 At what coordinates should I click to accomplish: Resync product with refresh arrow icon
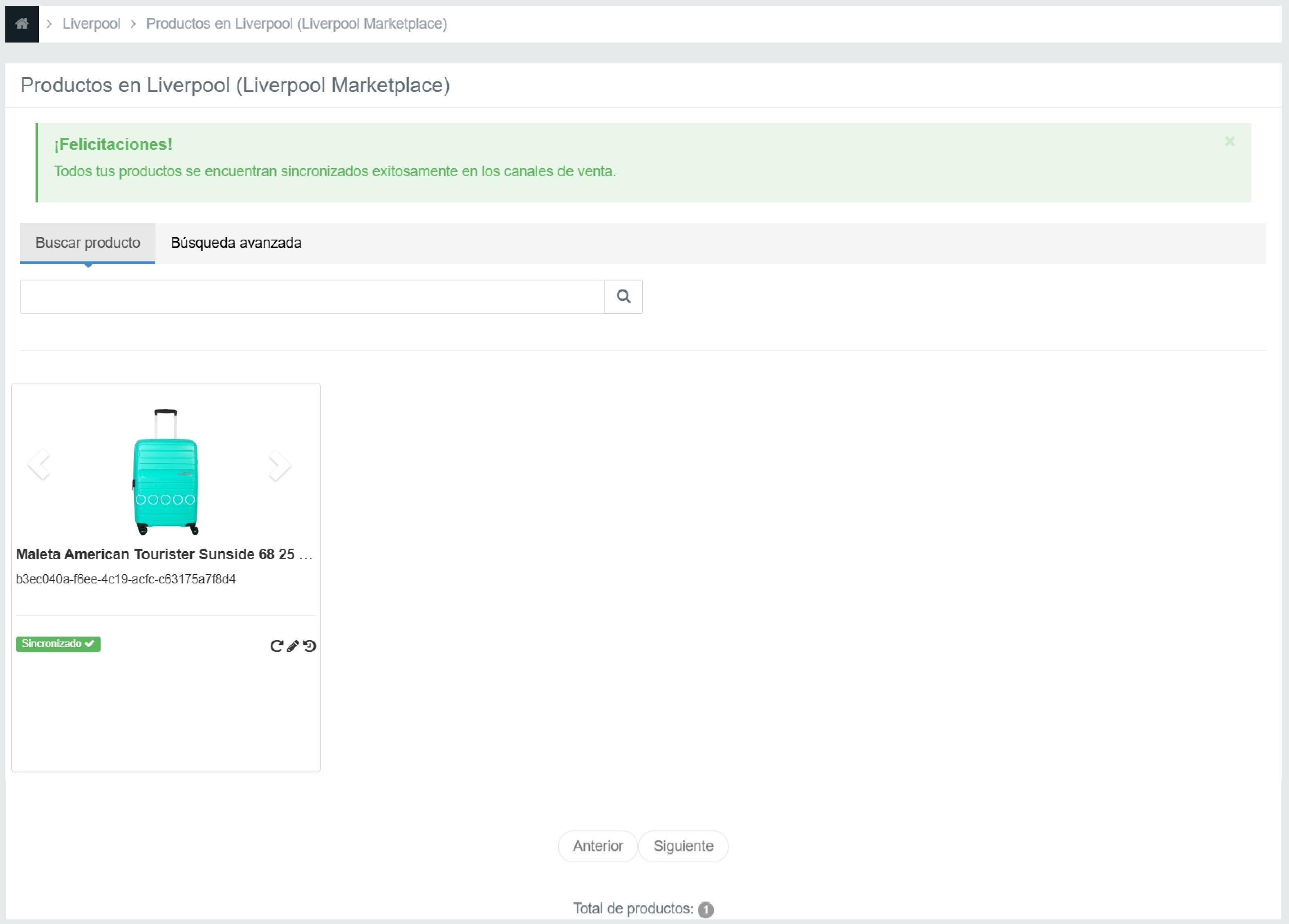[x=276, y=646]
